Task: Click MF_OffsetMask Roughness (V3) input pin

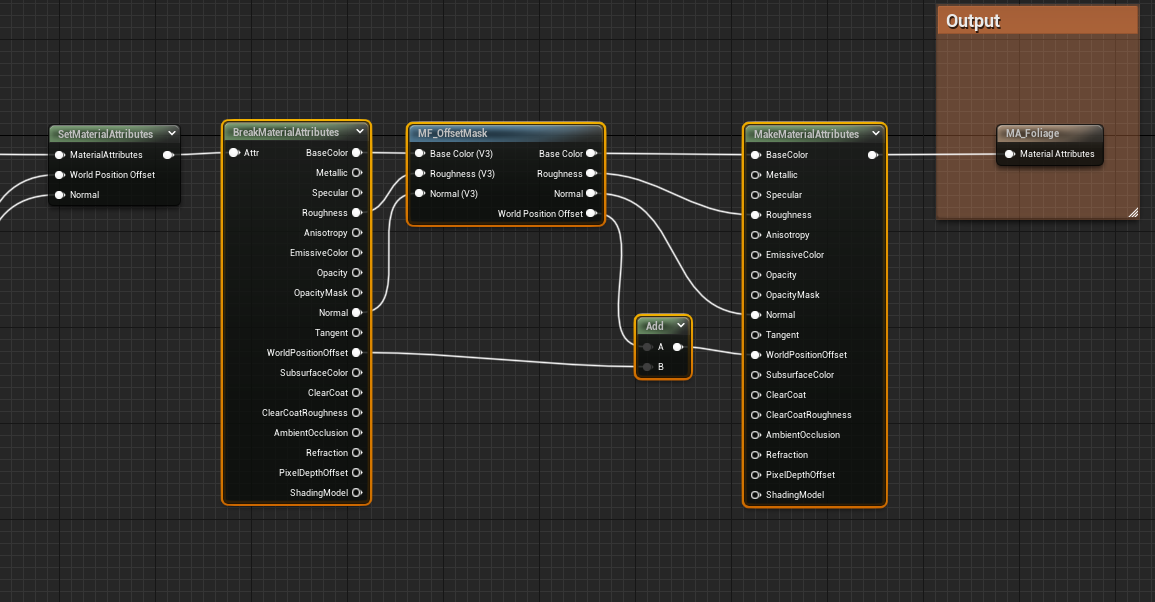Action: coord(420,173)
